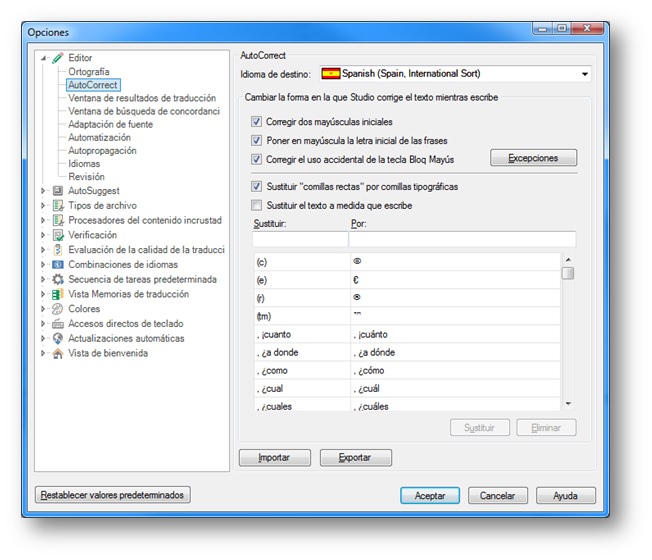This screenshot has width=652, height=560.
Task: Enable Sustituir el texto a medida que escribe
Action: click(x=257, y=205)
